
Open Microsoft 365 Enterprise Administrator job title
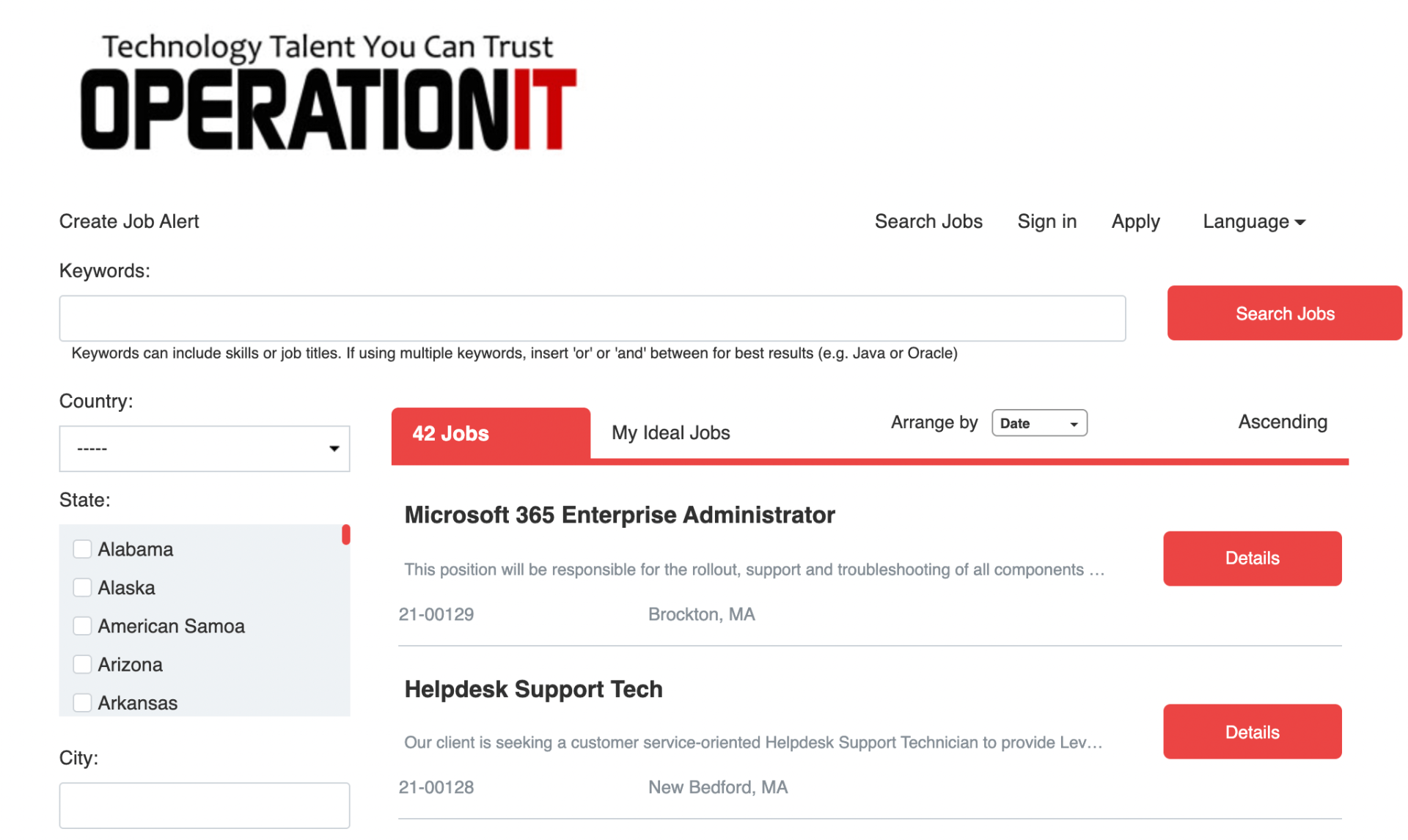tap(620, 515)
